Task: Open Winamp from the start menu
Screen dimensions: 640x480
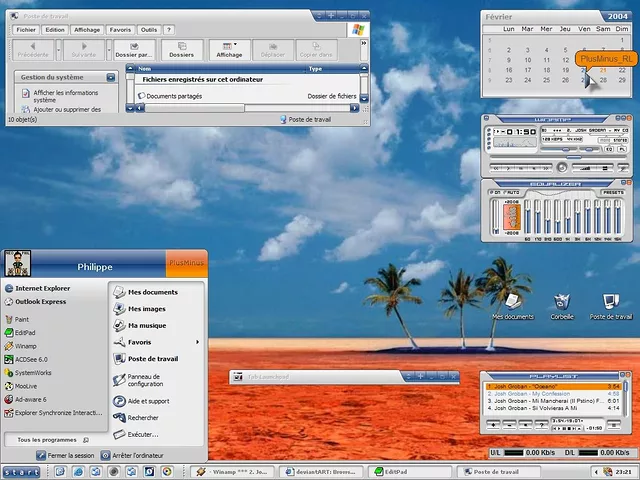Action: [x=26, y=346]
